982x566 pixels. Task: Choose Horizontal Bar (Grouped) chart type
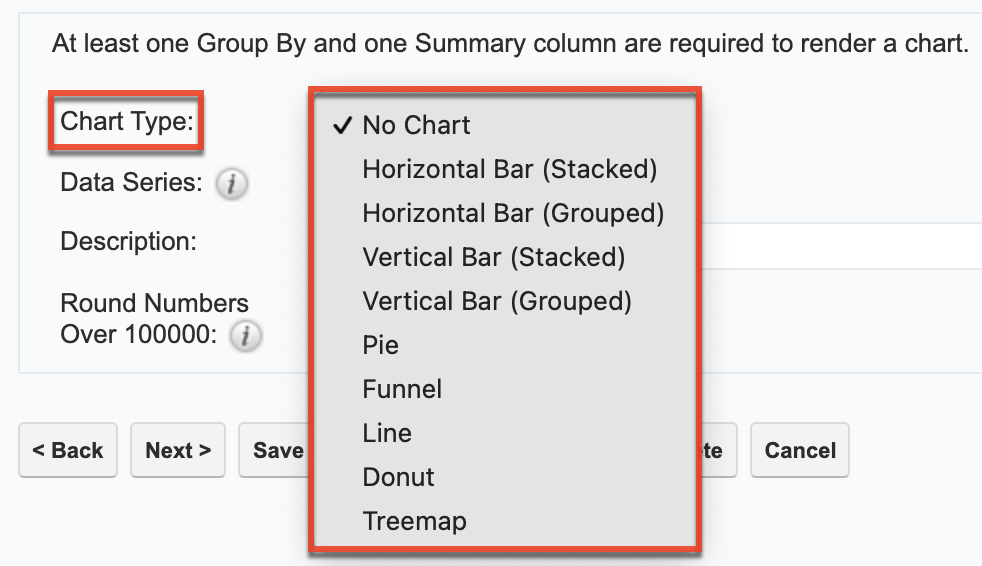[x=513, y=213]
